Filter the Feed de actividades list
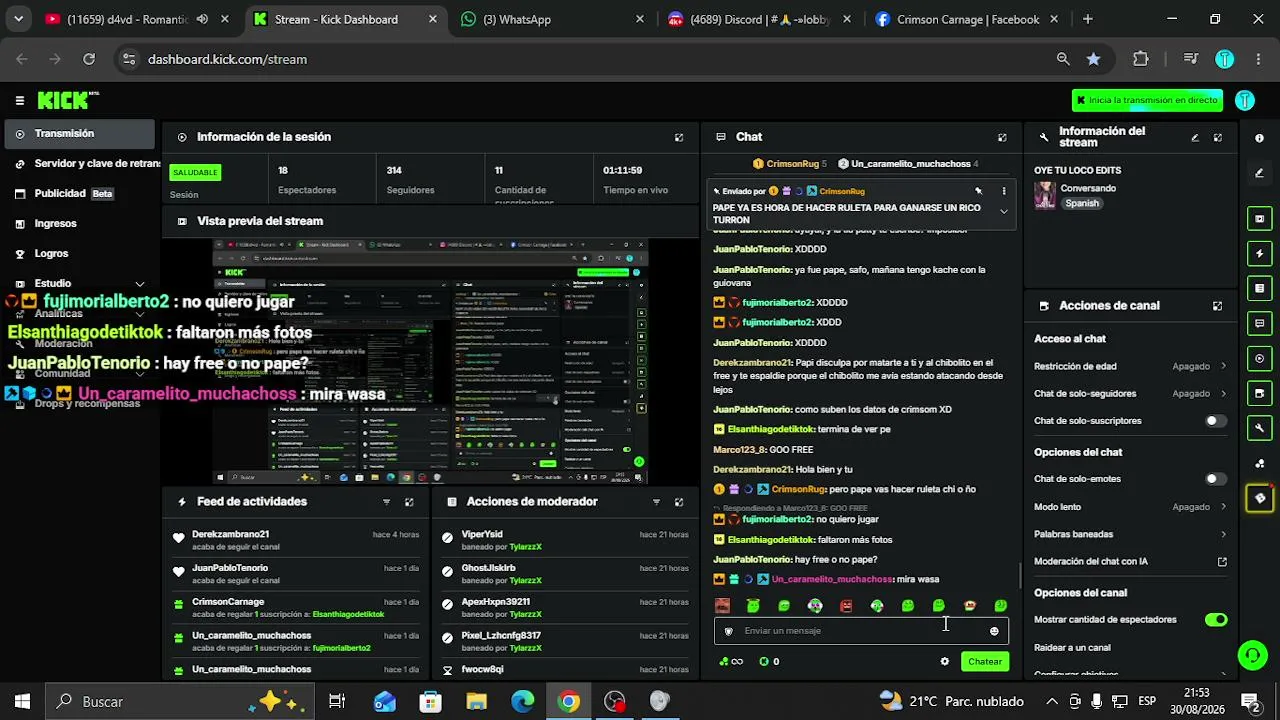This screenshot has height=720, width=1280. click(x=386, y=502)
